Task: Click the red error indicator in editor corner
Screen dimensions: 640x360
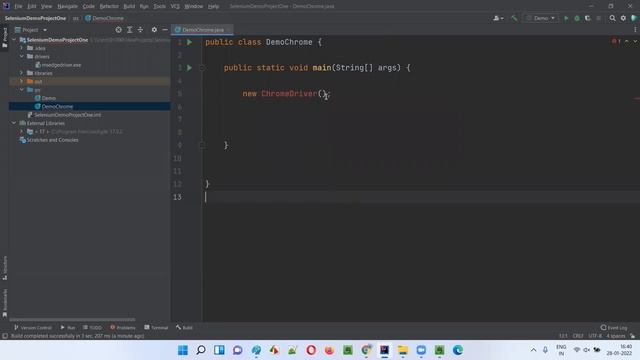Action: [x=616, y=41]
